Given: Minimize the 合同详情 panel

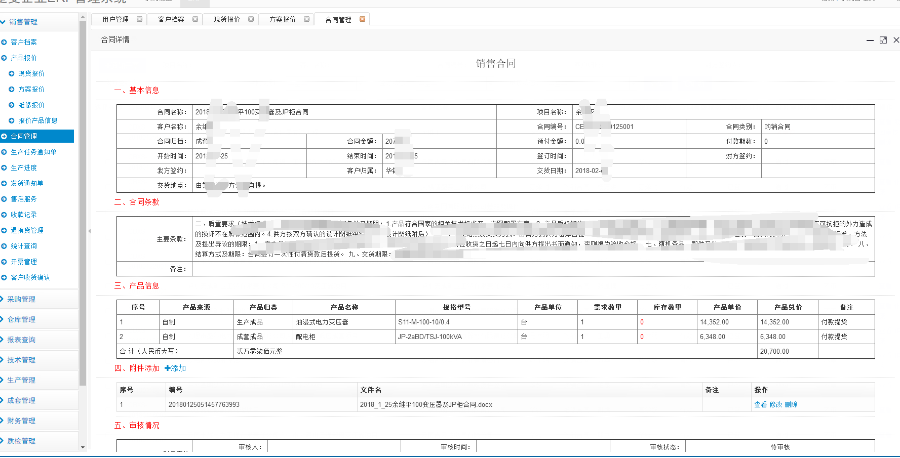Looking at the screenshot, I should pyautogui.click(x=871, y=40).
